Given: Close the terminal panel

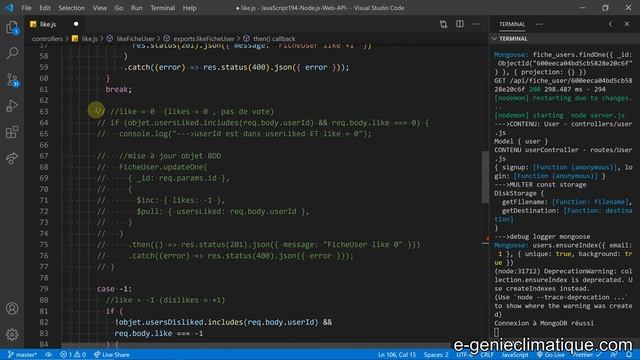Looking at the screenshot, I should [627, 24].
